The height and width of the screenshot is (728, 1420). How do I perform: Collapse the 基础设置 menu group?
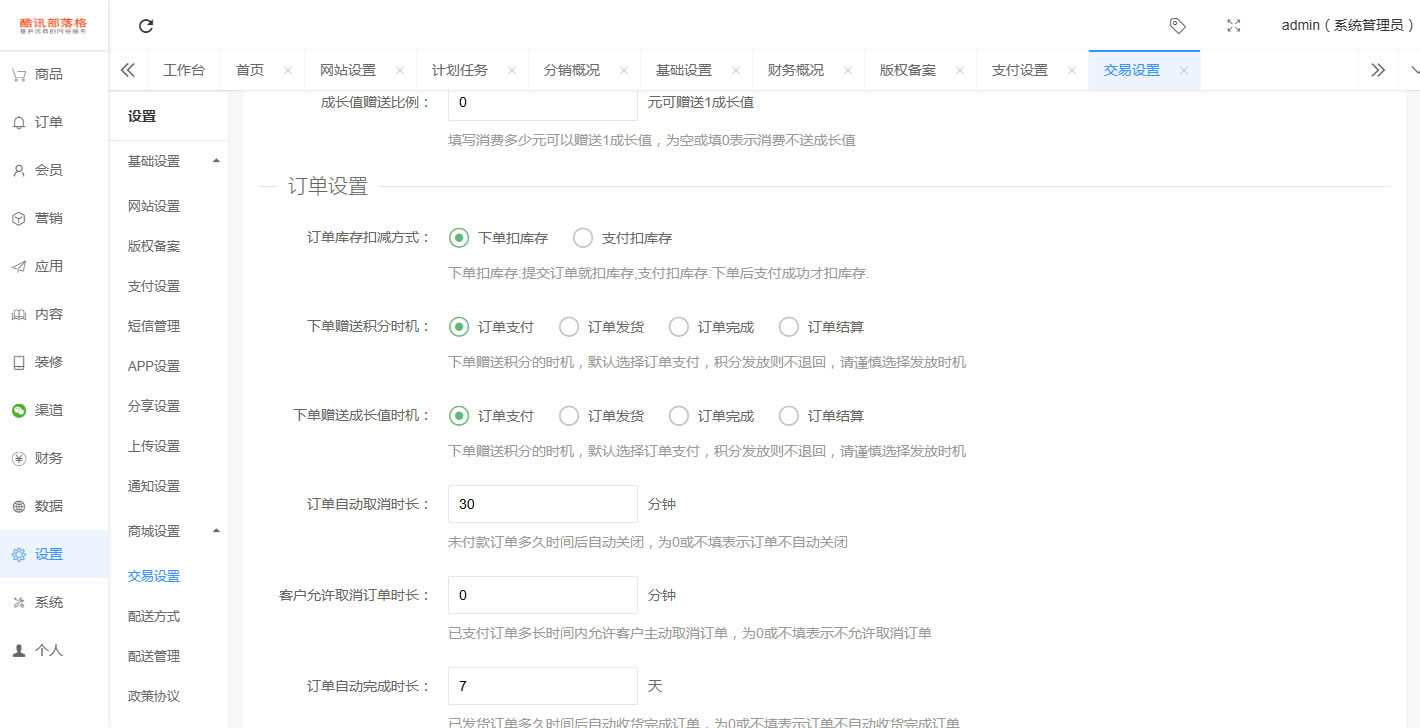pos(216,160)
